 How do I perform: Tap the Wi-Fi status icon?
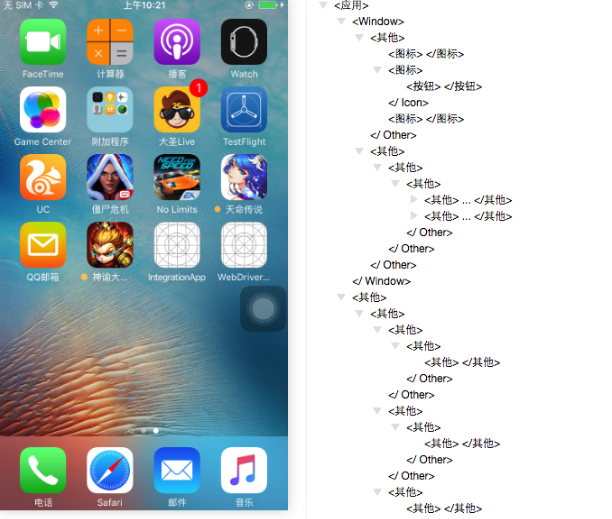[x=53, y=5]
